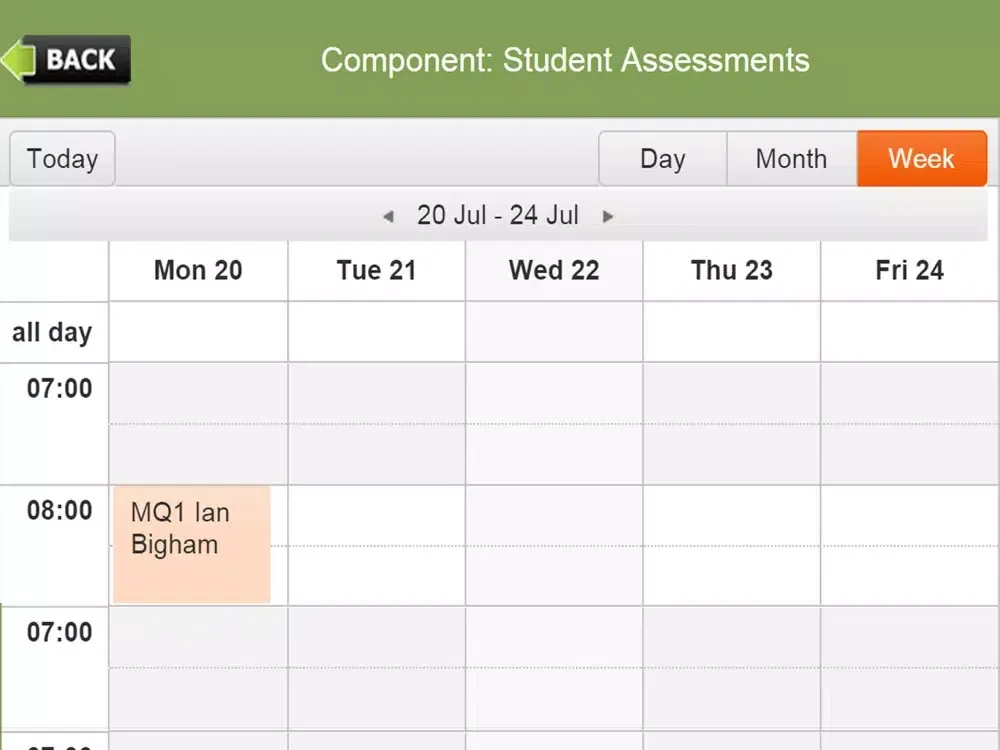Click the all day cell for Fri 24

[x=909, y=332]
